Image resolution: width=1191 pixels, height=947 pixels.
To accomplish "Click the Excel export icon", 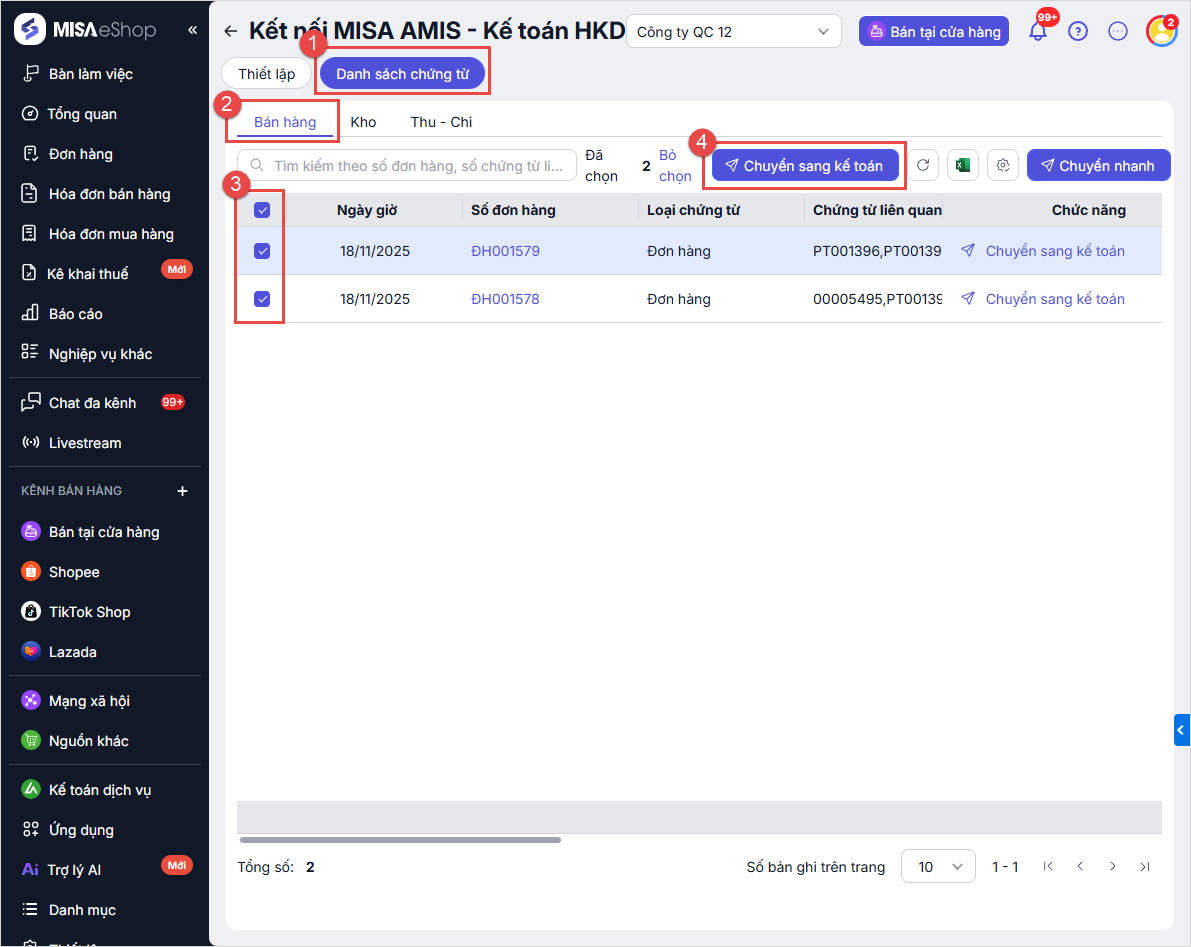I will [x=963, y=166].
